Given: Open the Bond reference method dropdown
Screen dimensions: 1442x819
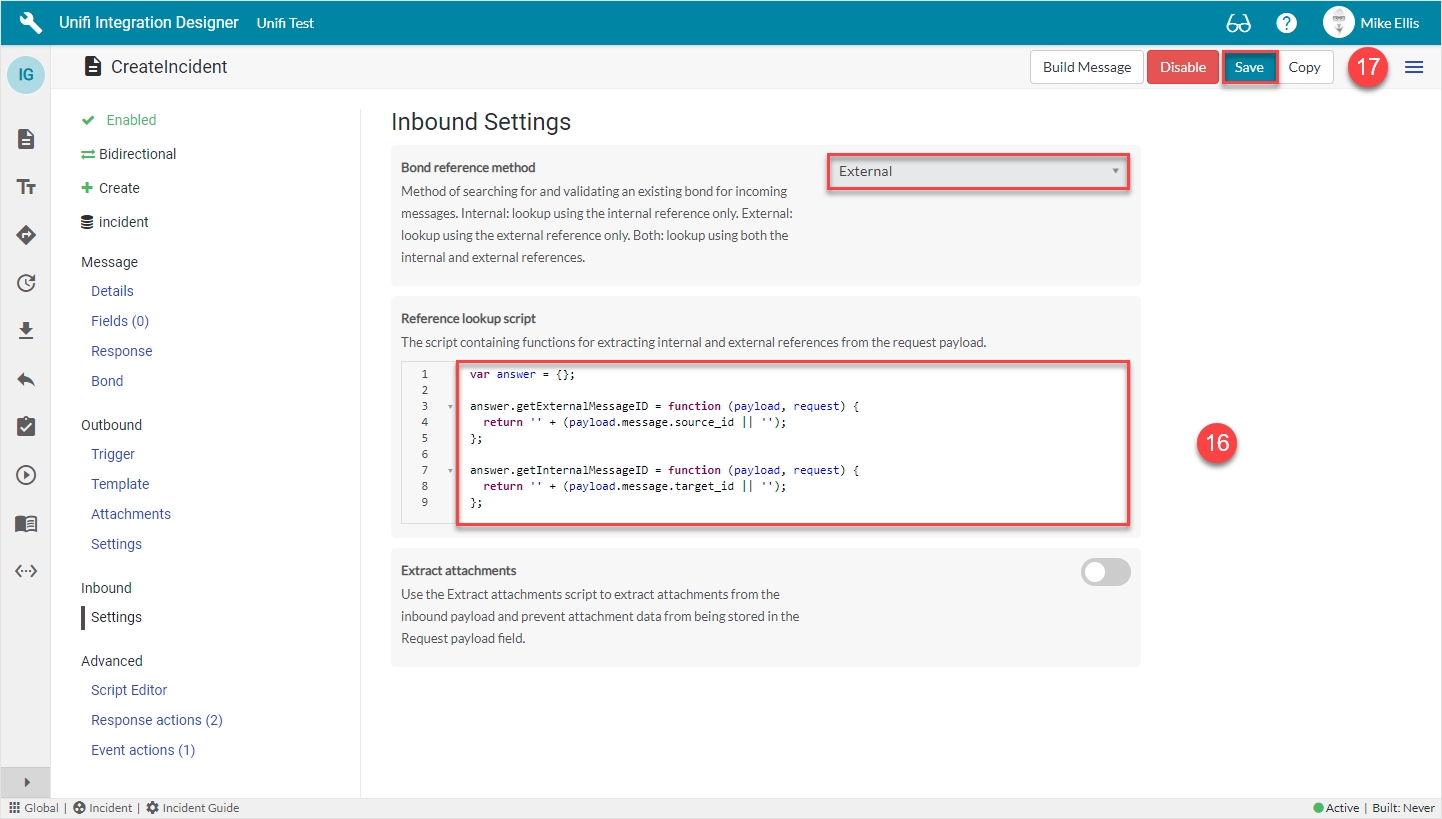Looking at the screenshot, I should 978,171.
